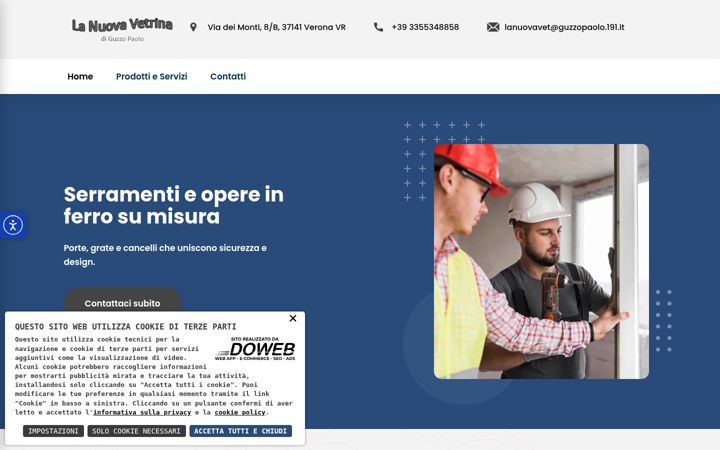This screenshot has width=720, height=450.
Task: Click the DOWEB logo in cookie banner
Action: pos(255,349)
